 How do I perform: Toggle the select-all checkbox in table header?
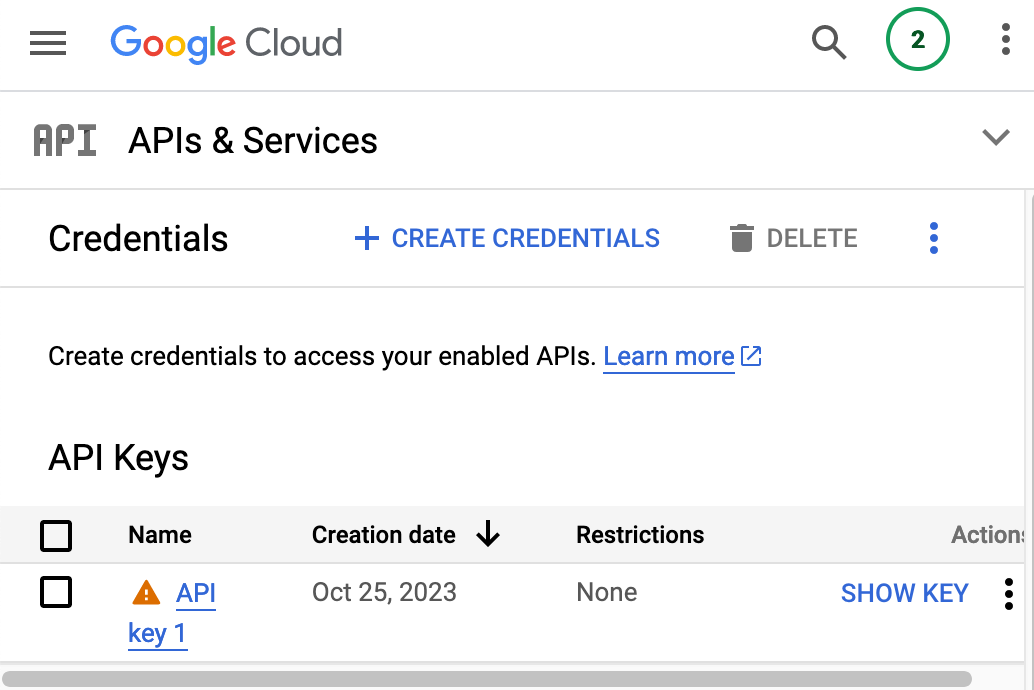[x=56, y=536]
